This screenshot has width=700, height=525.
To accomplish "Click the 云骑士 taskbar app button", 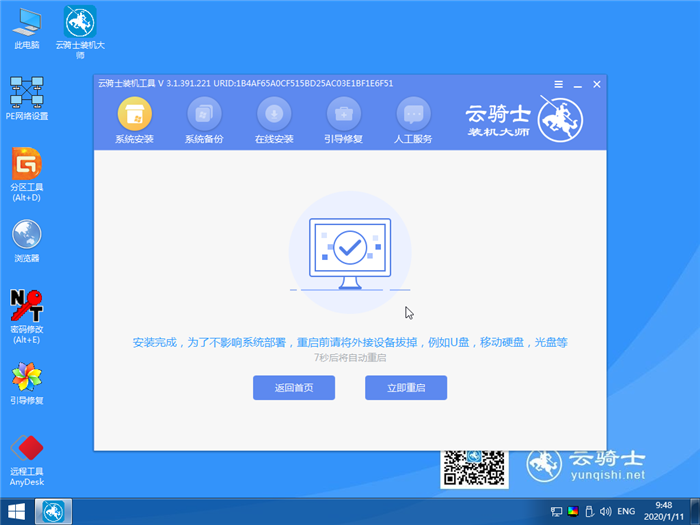I will (53, 512).
